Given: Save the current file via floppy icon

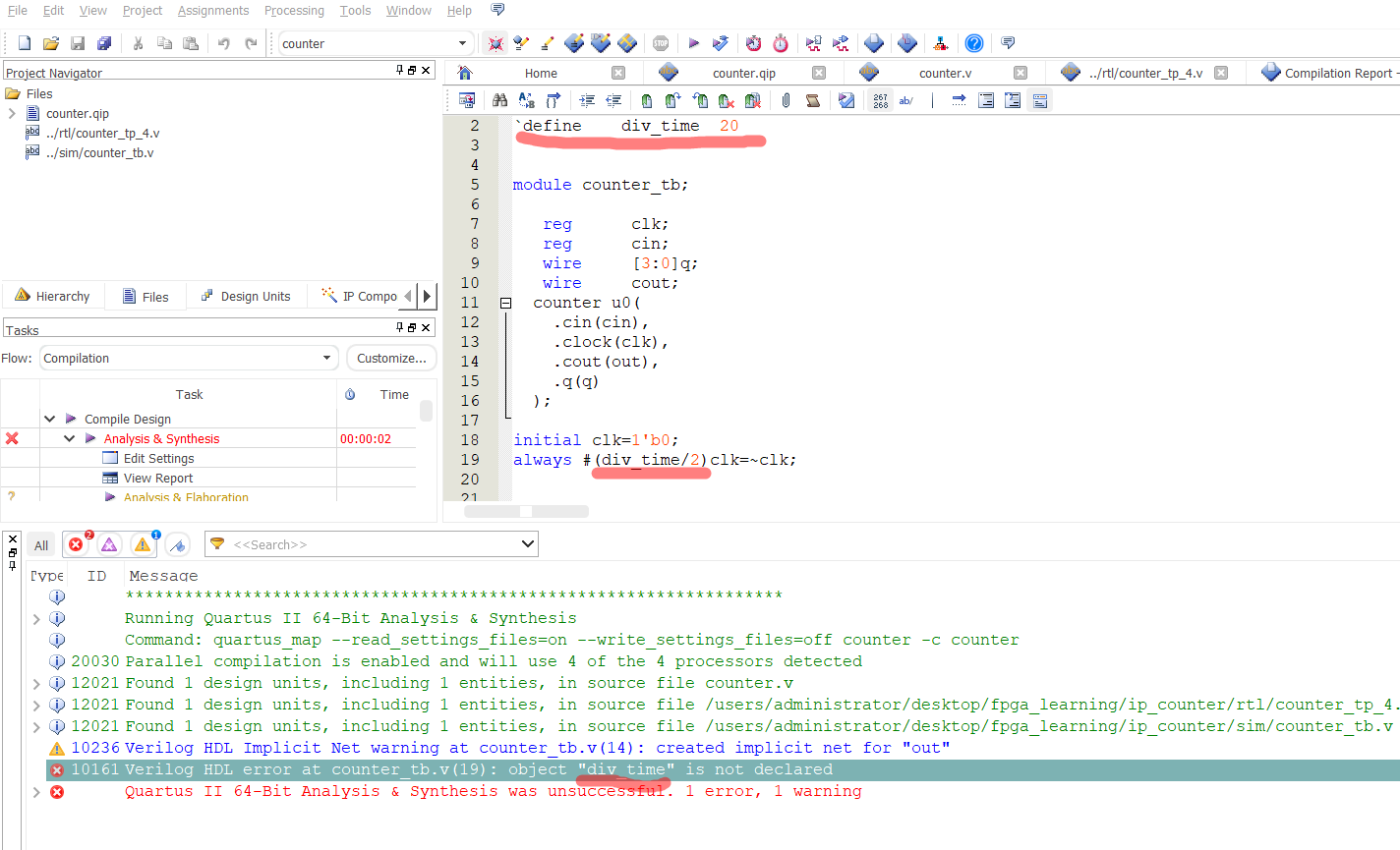Looking at the screenshot, I should pos(78,43).
